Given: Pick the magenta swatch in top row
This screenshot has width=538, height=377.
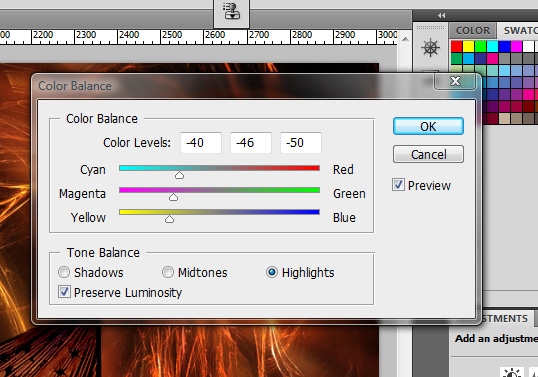Looking at the screenshot, I should pos(516,46).
